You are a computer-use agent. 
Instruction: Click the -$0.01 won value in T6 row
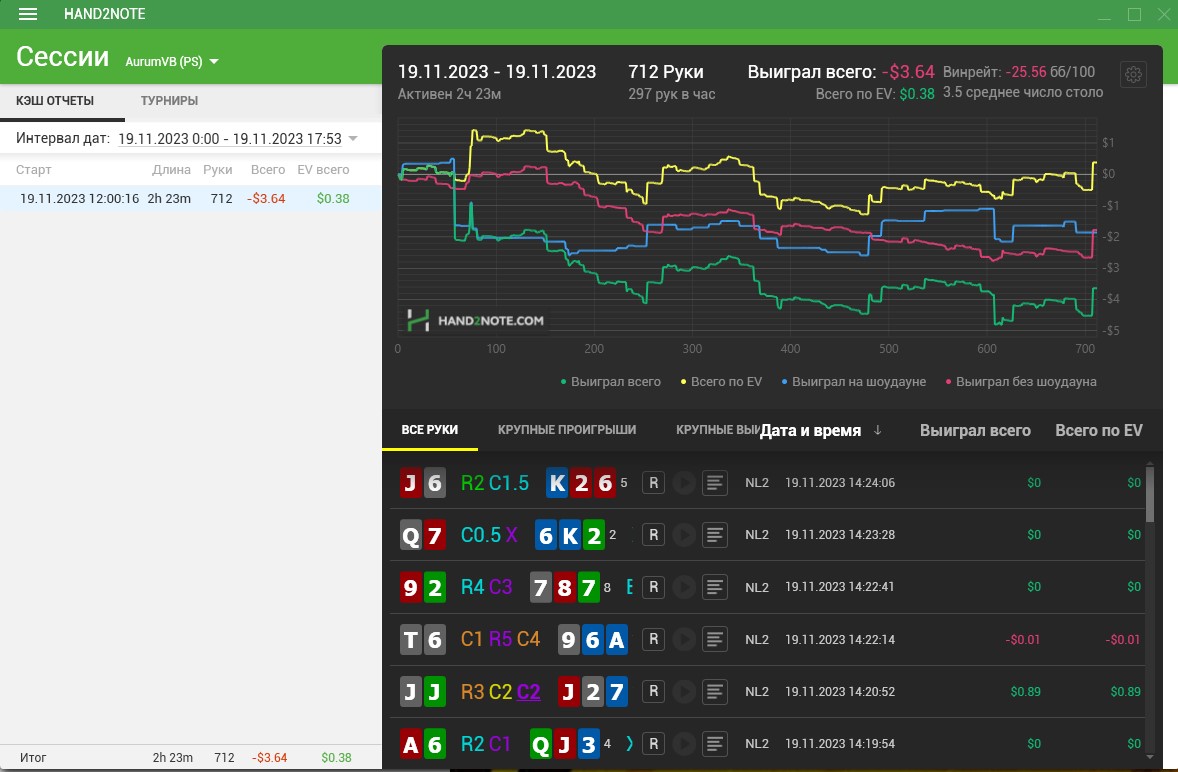(x=1023, y=639)
